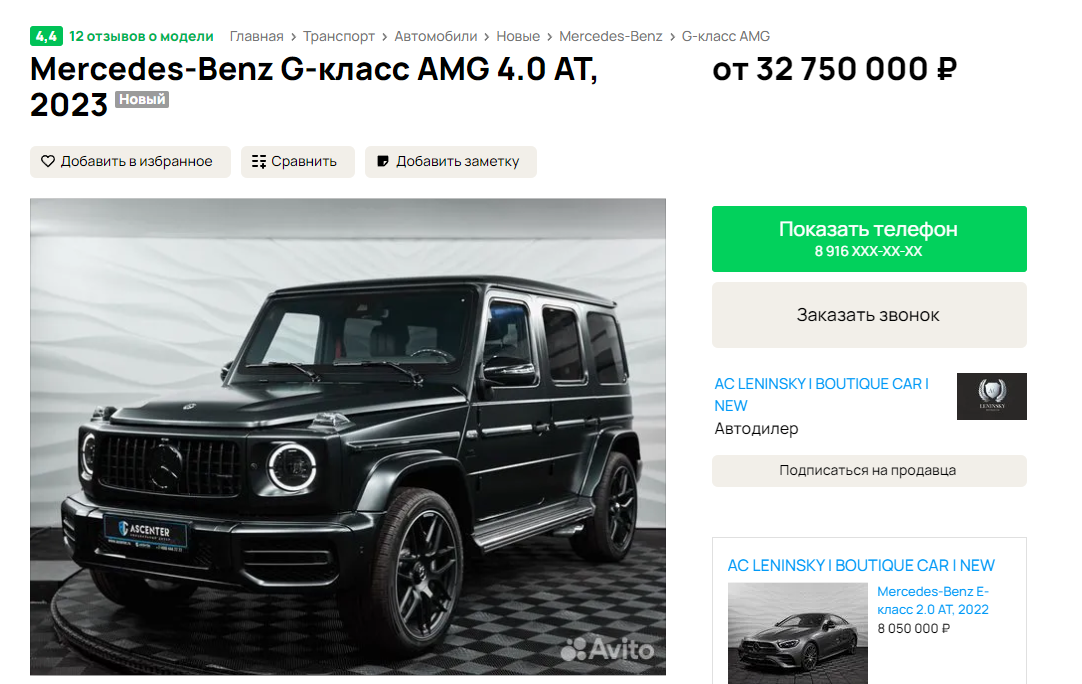Open the Транспорт breadcrumb
Viewport: 1082px width, 684px height.
pyautogui.click(x=339, y=36)
